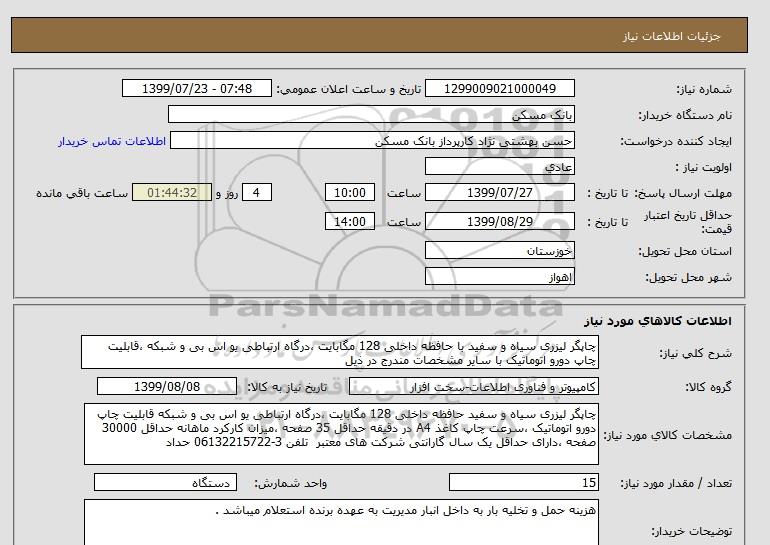Screen dimensions: 770x545
Task: Select the response deadline time 10:00
Action: [352, 193]
